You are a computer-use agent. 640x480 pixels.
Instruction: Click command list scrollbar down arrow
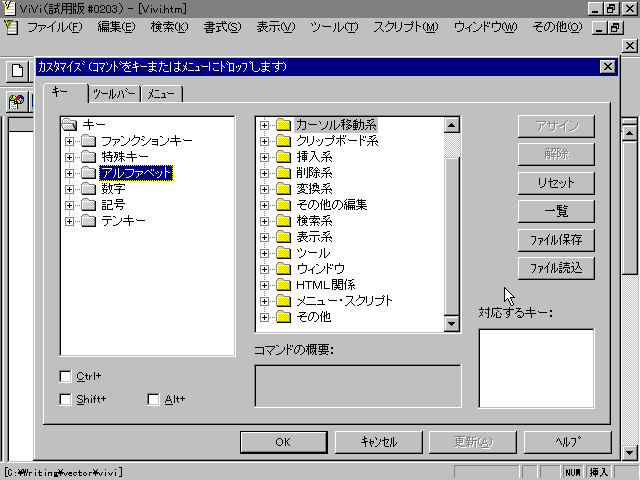point(451,324)
